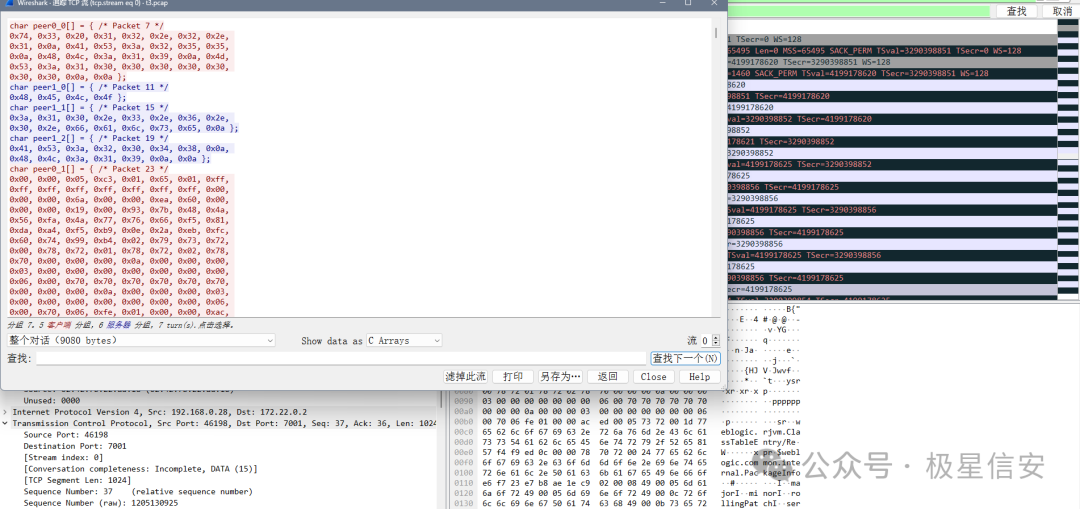Click the 查找下一个(N) button

685,358
